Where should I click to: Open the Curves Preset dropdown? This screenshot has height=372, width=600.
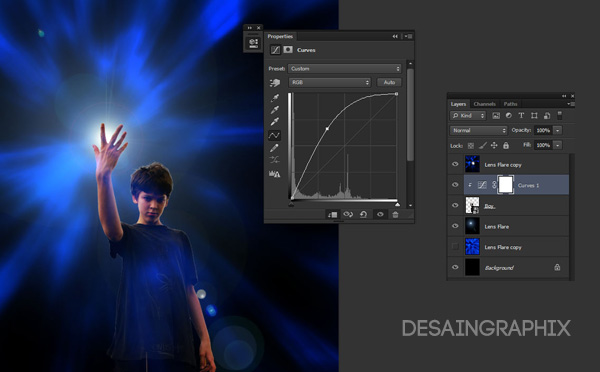[345, 69]
